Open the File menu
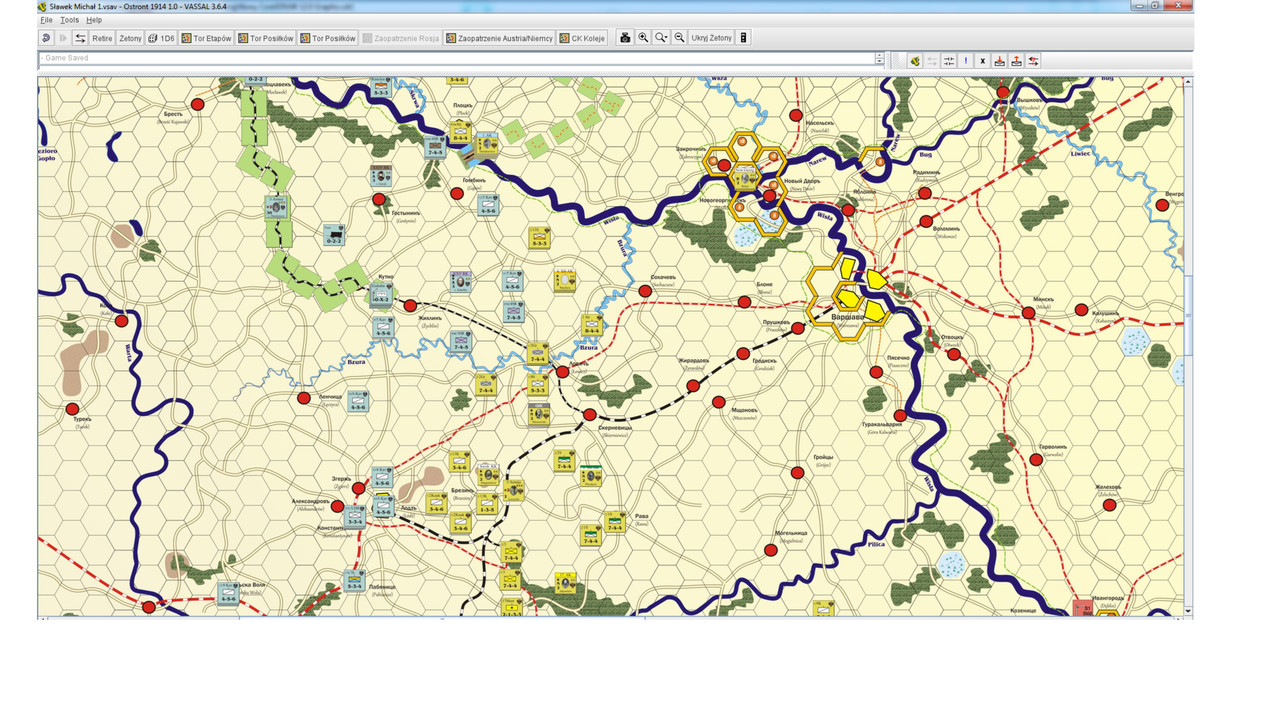 (x=46, y=20)
